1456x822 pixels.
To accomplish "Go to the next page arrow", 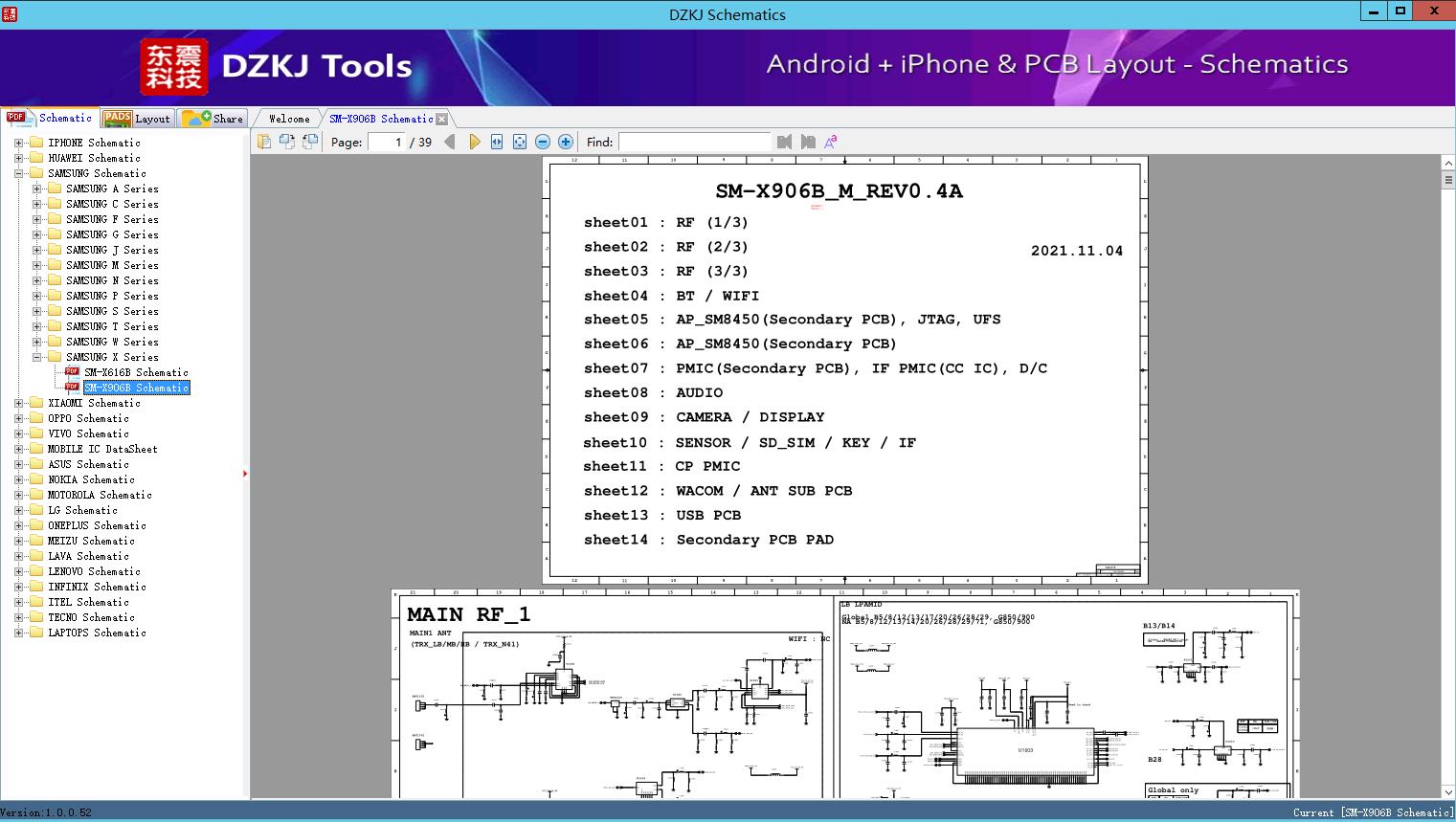I will (474, 142).
